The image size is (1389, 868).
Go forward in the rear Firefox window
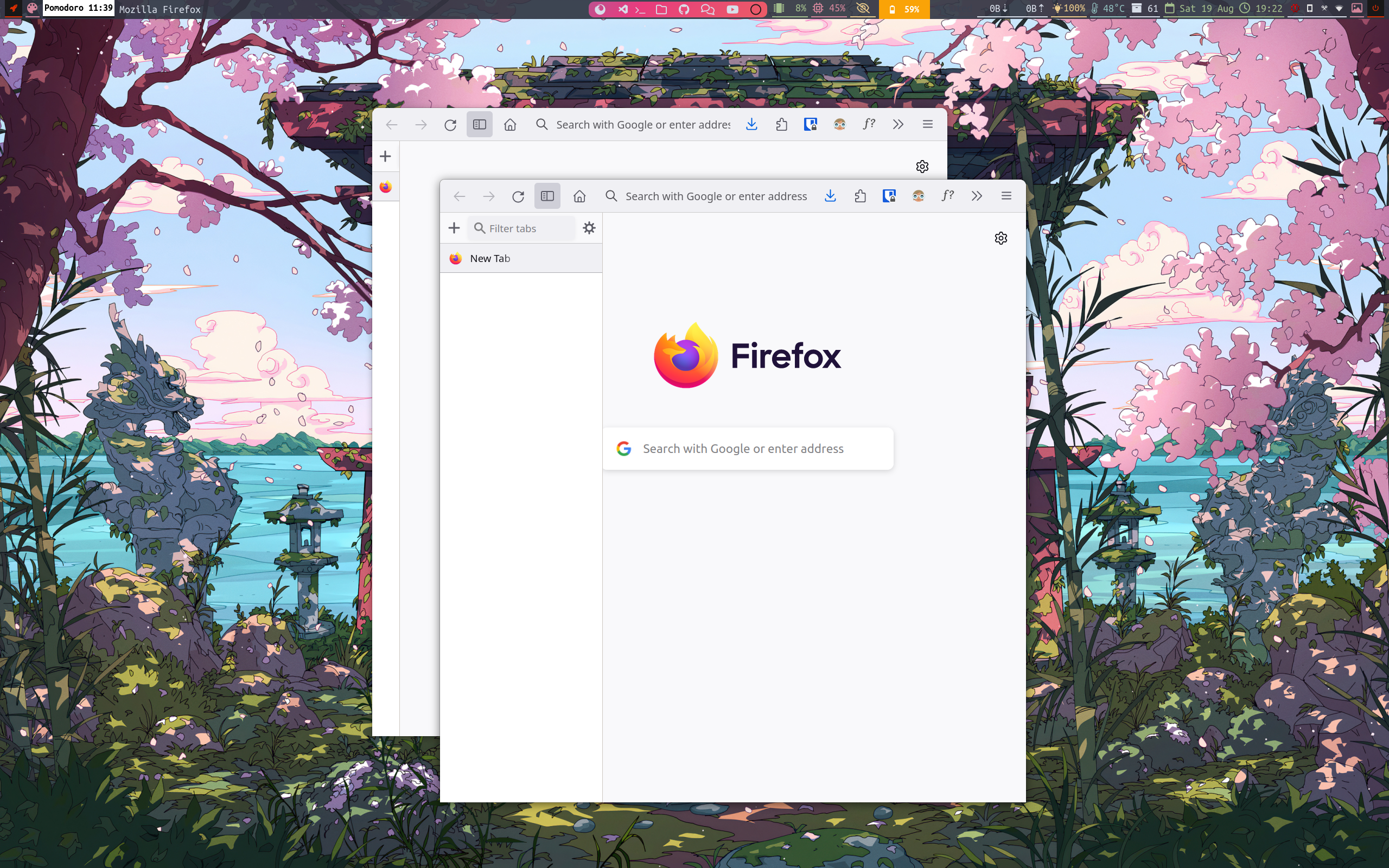pos(420,125)
